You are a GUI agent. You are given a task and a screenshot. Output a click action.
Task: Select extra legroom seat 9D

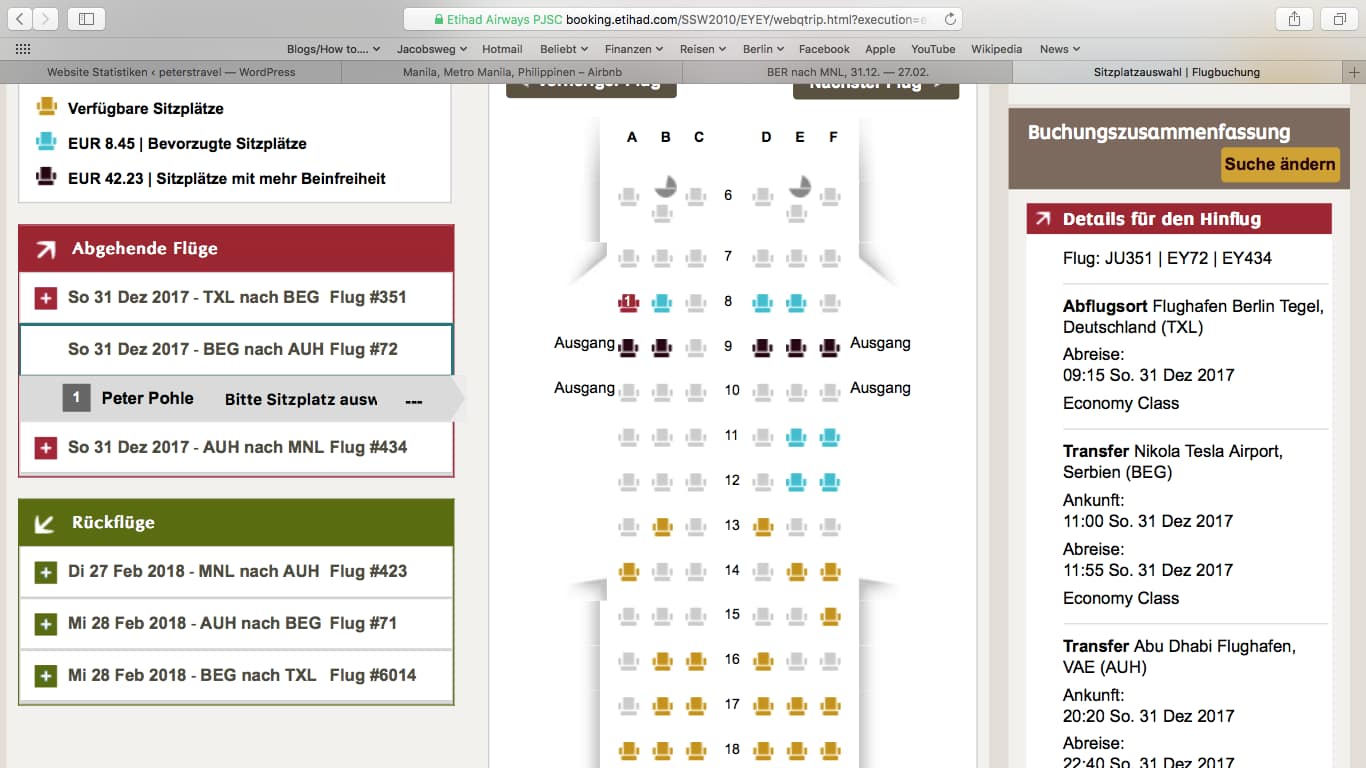pyautogui.click(x=763, y=347)
